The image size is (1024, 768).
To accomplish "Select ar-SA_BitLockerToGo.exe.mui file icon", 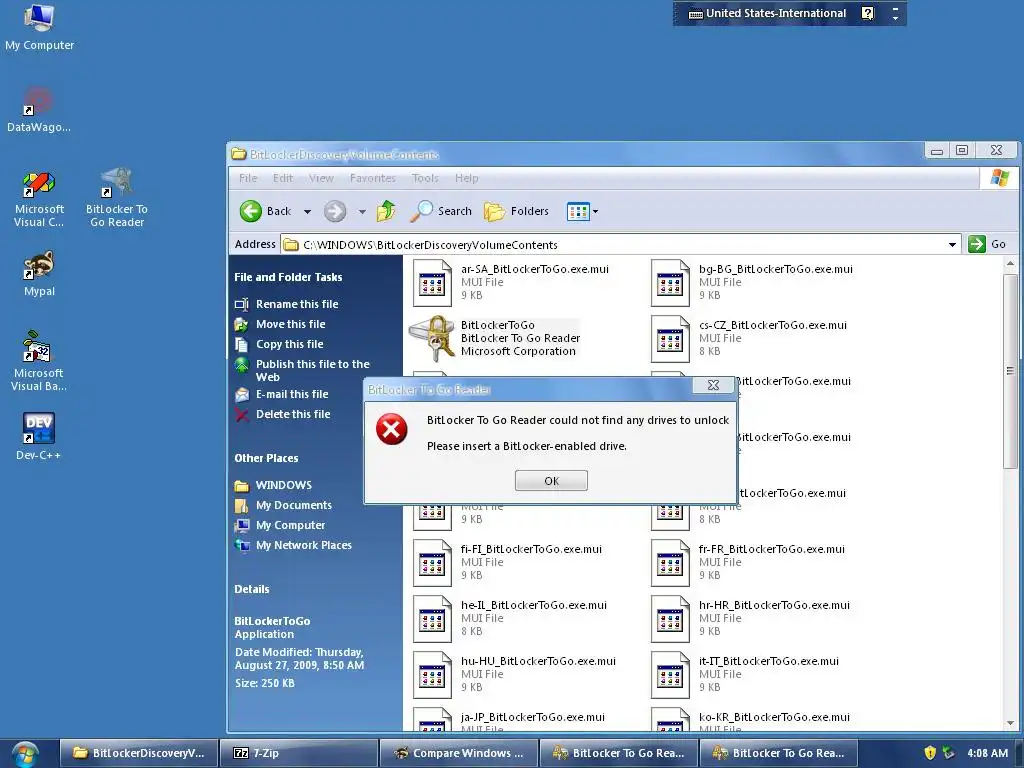I will tap(432, 283).
